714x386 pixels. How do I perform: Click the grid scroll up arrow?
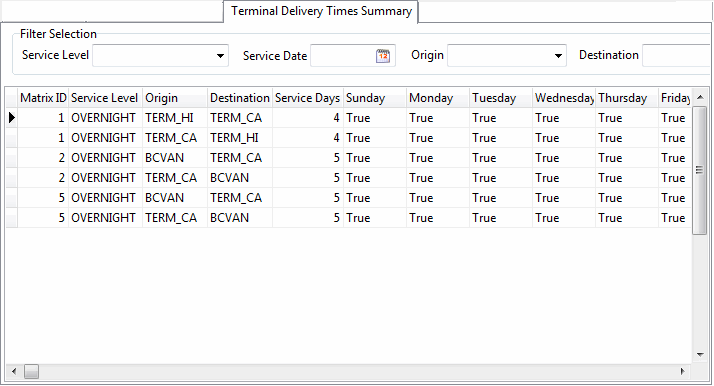(x=700, y=97)
